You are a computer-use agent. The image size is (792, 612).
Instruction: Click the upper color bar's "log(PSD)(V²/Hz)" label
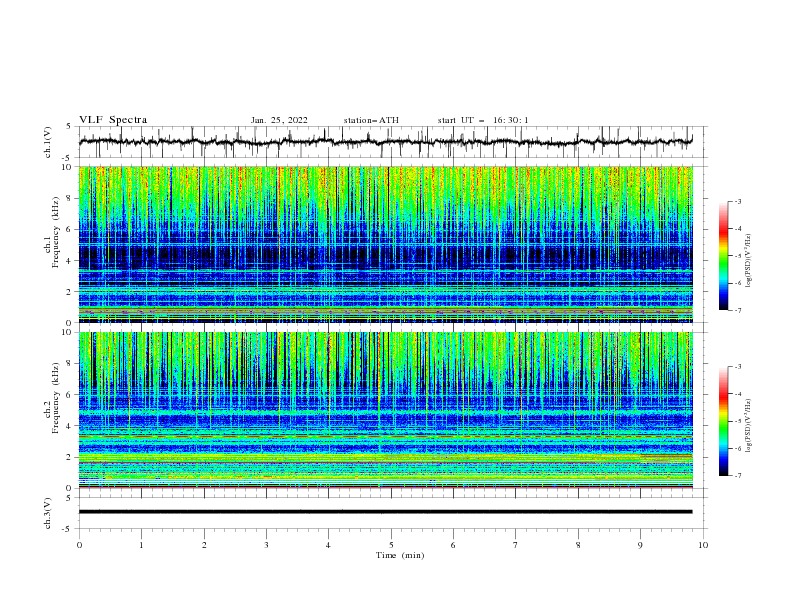coord(748,261)
